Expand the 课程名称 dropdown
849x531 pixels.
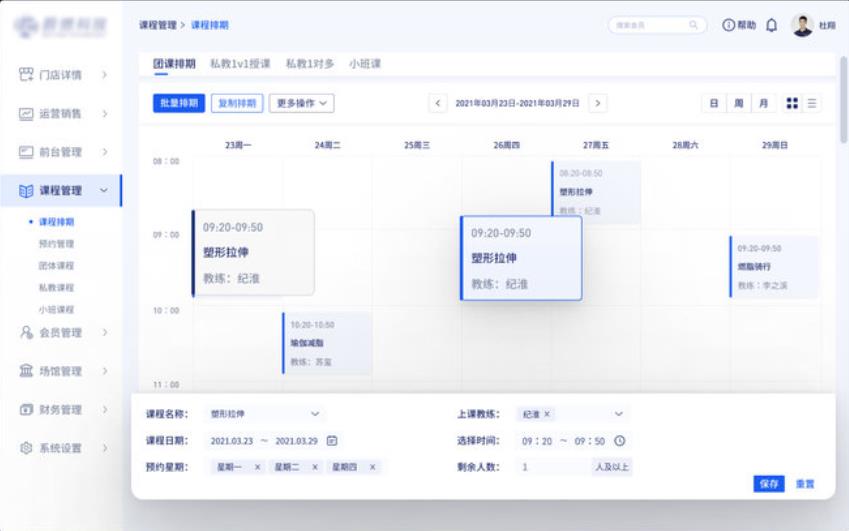[x=315, y=414]
